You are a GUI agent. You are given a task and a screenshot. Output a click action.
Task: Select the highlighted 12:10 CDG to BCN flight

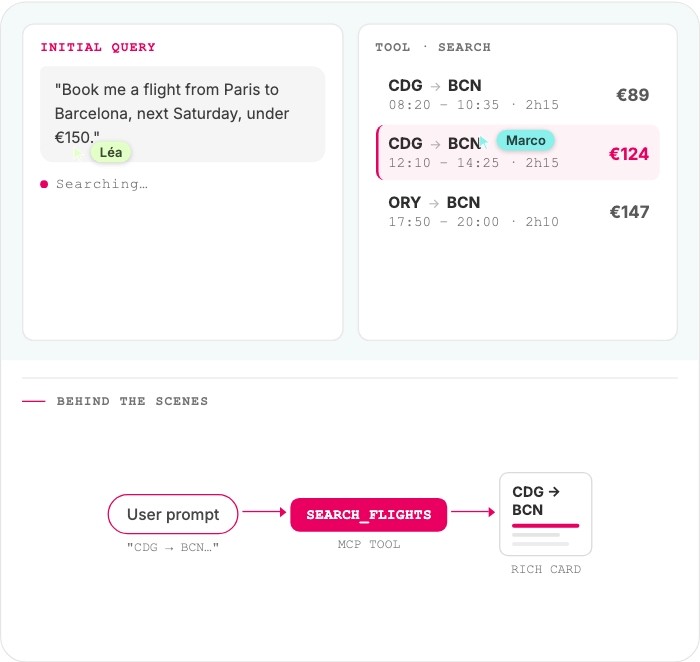pos(518,153)
